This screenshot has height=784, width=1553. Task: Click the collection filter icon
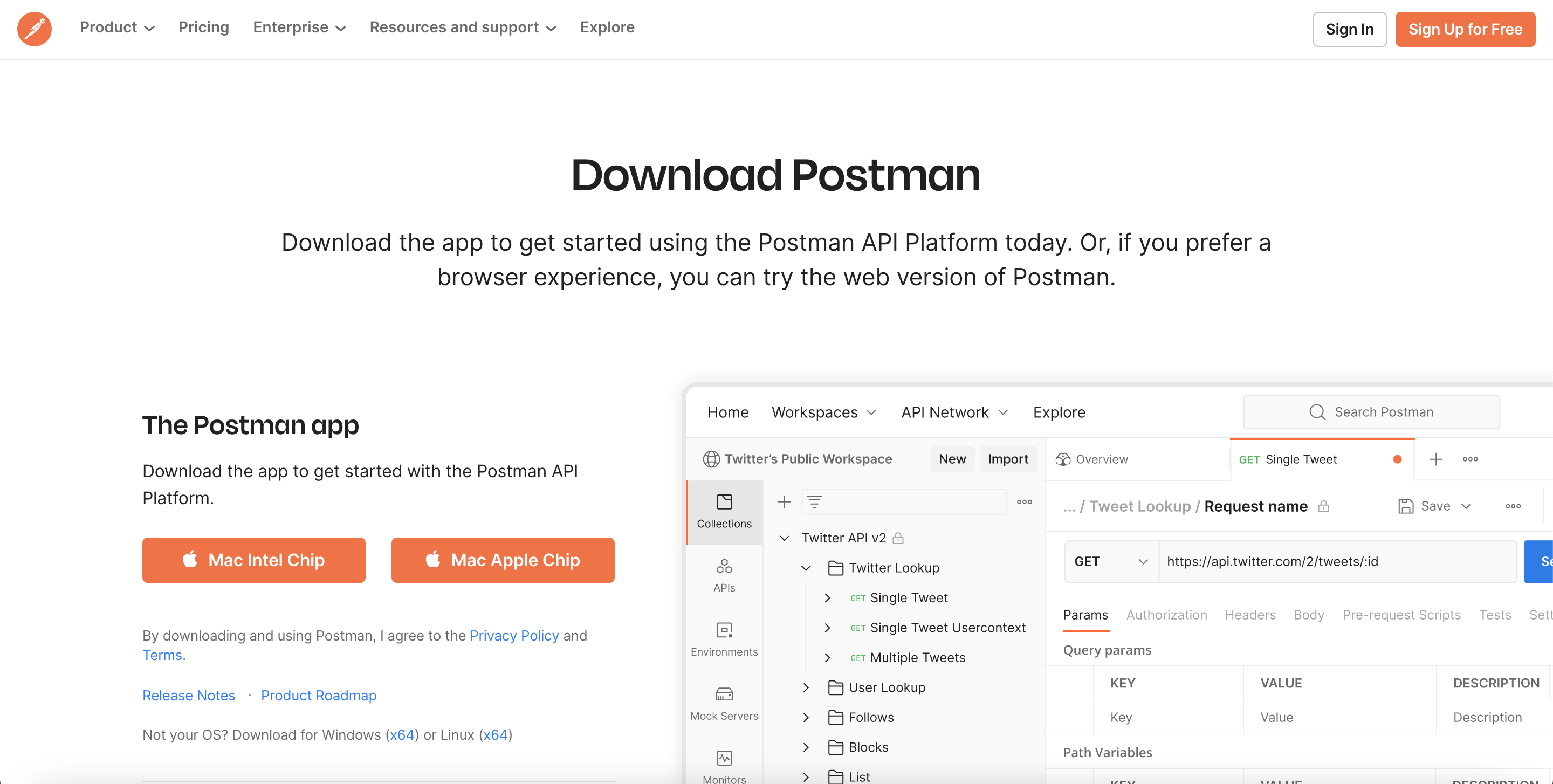point(814,501)
